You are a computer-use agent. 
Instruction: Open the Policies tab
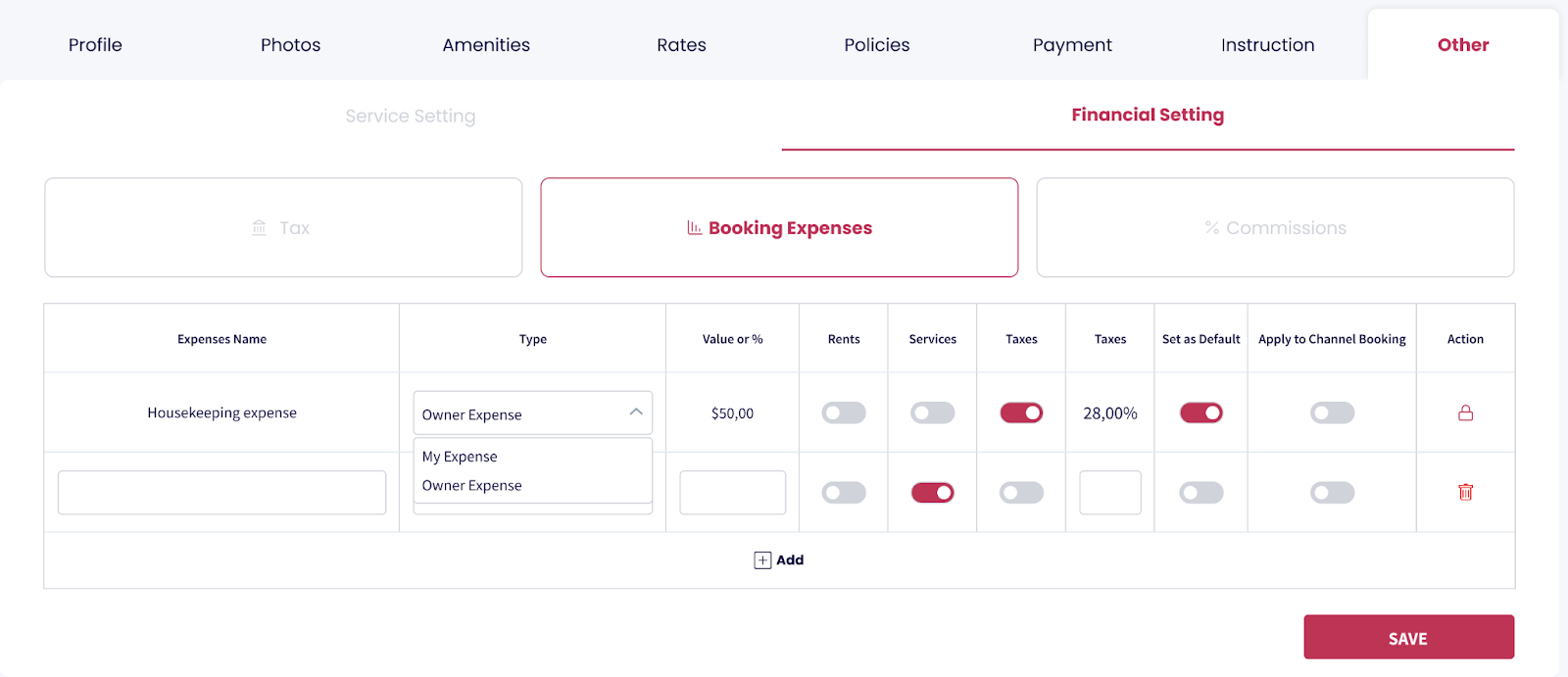(x=876, y=45)
